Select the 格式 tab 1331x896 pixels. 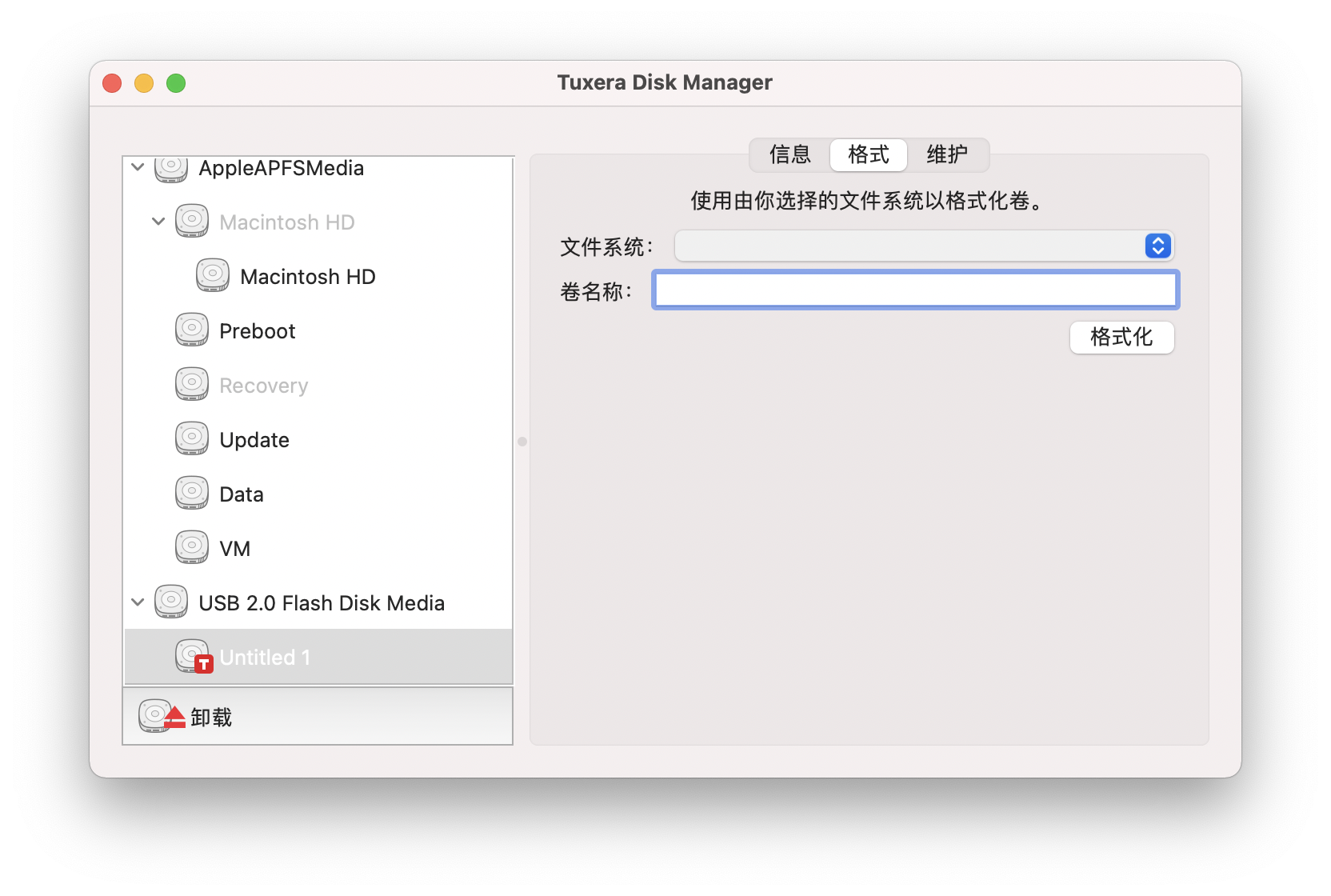(869, 154)
